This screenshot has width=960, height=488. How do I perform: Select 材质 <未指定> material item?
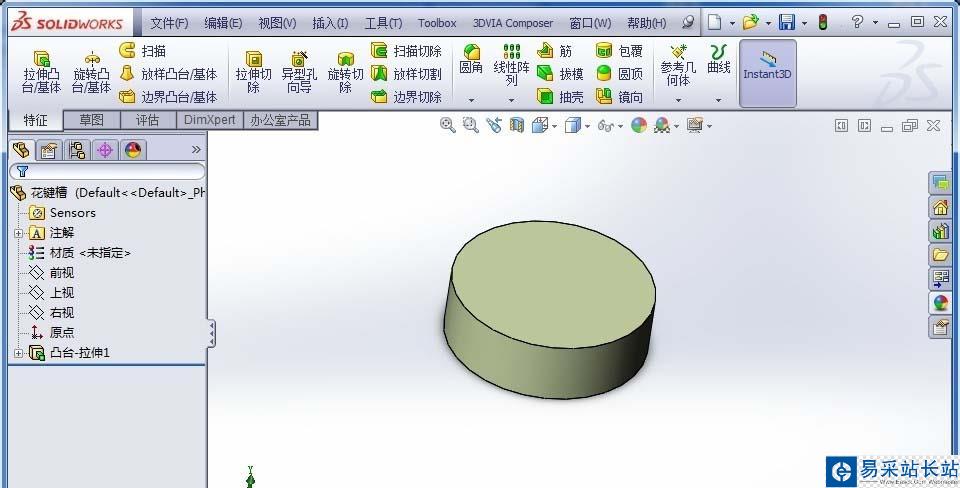pyautogui.click(x=80, y=253)
